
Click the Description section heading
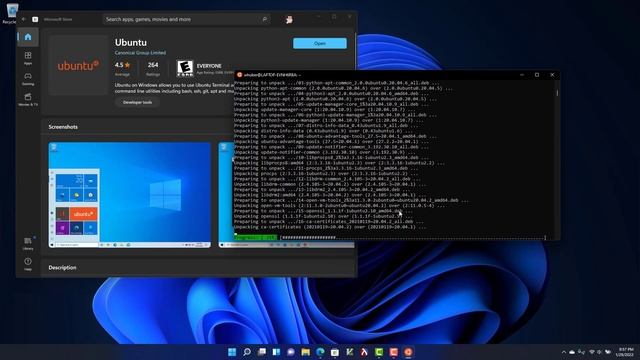click(x=62, y=268)
